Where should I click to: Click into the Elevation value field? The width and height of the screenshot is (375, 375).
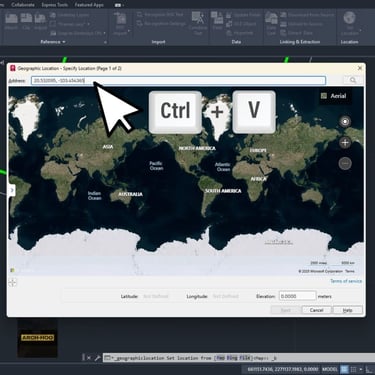point(297,296)
